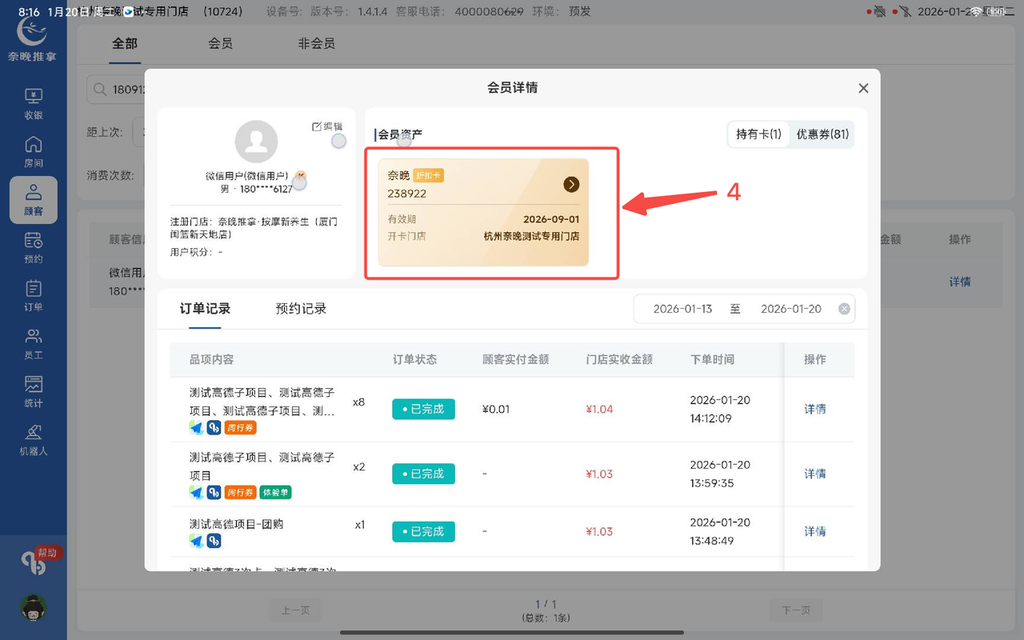Open the 房间 rooms panel
This screenshot has width=1024, height=640.
(33, 151)
